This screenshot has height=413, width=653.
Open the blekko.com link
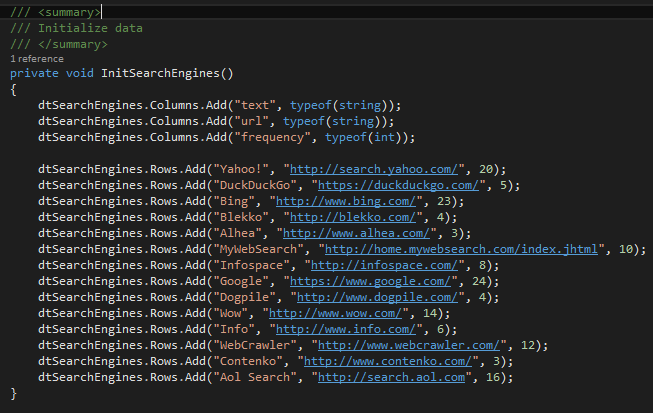[353, 217]
